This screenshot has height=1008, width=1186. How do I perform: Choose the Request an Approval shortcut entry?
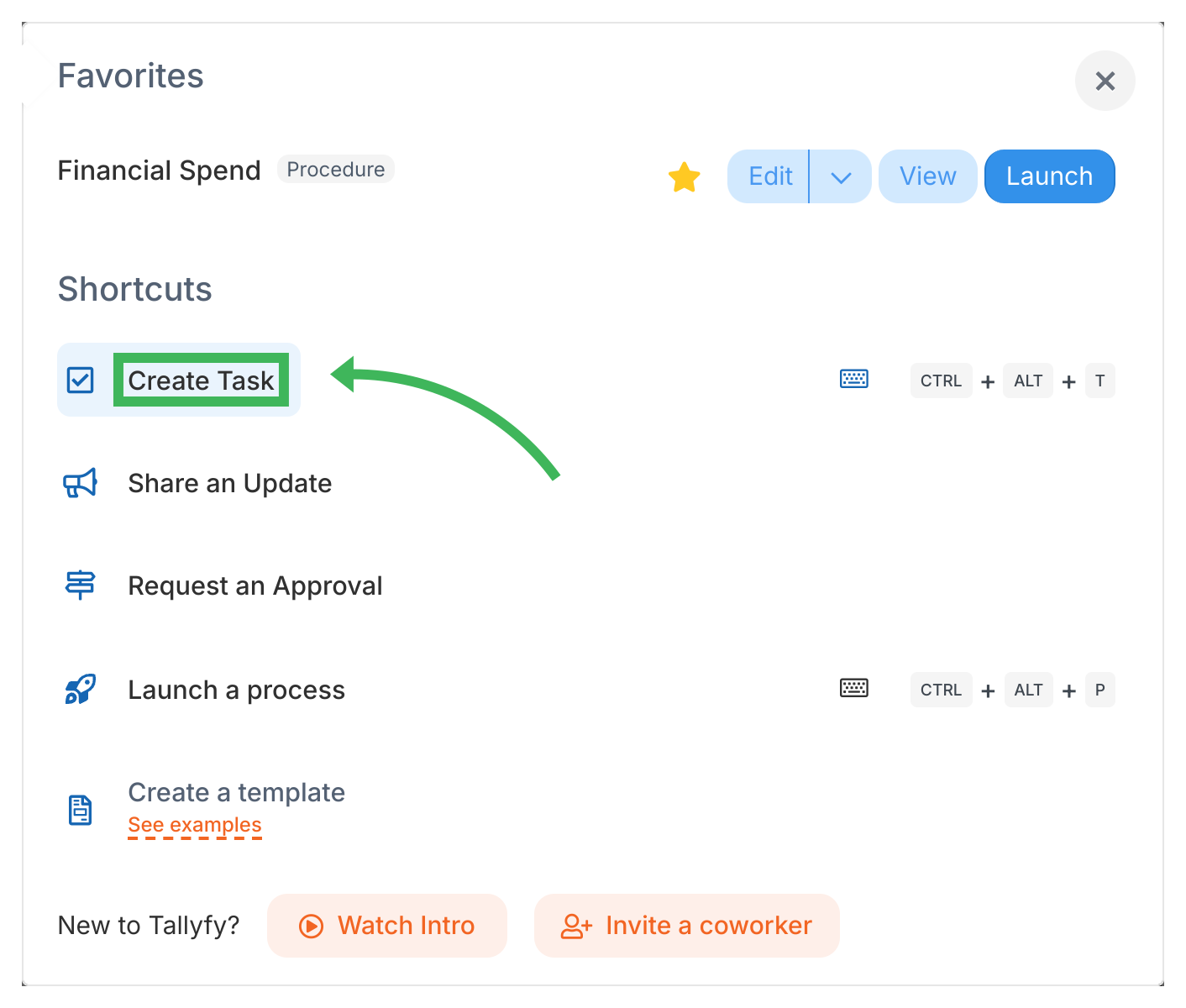pyautogui.click(x=255, y=585)
